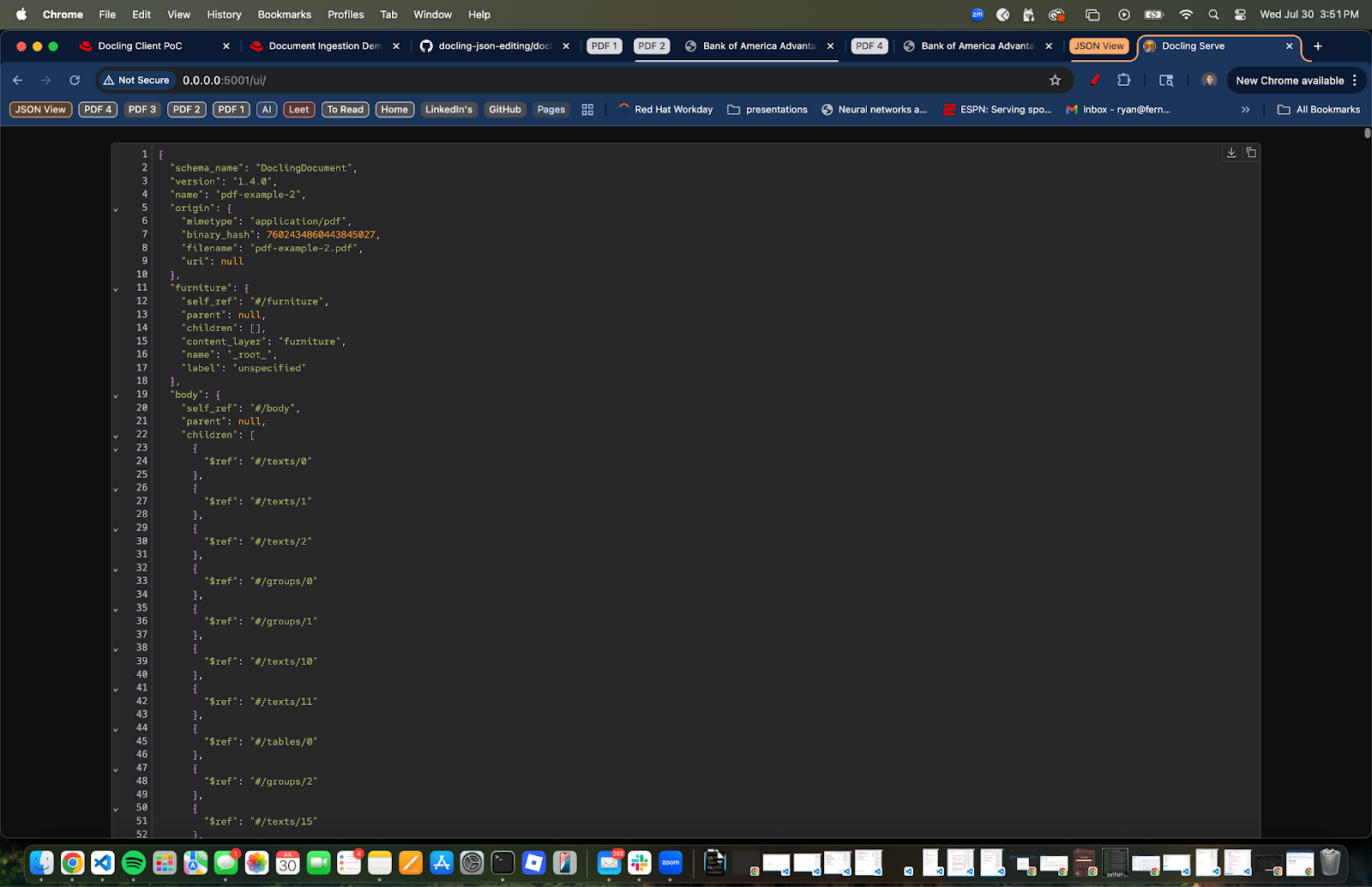Click the New Chrome available button
The image size is (1372, 887).
click(1289, 81)
